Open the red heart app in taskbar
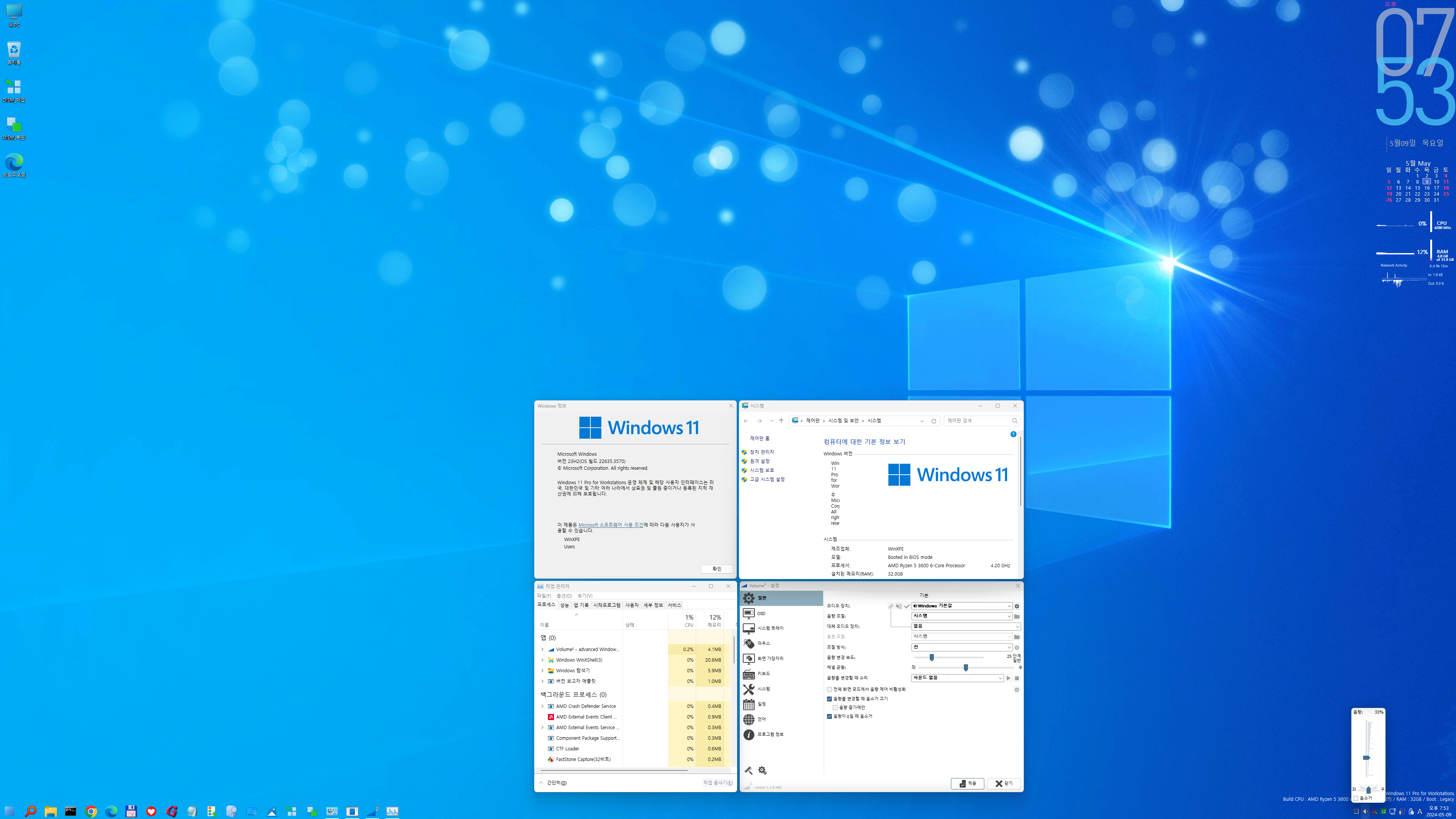This screenshot has height=819, width=1456. tap(151, 811)
